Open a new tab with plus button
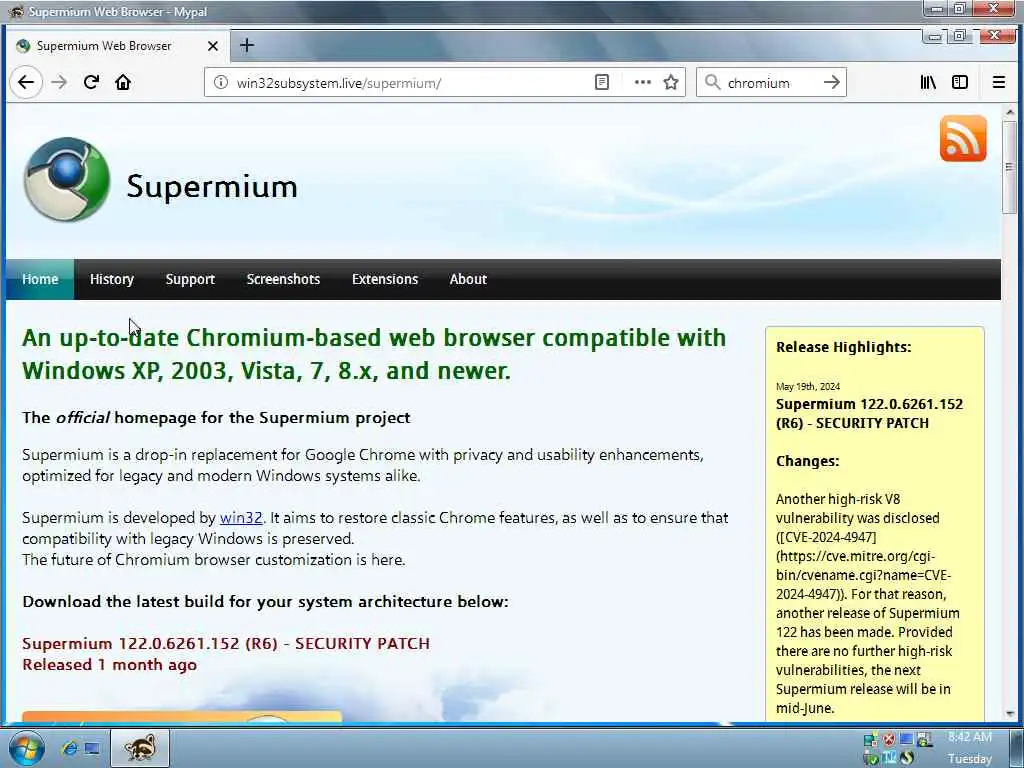Image resolution: width=1024 pixels, height=768 pixels. [246, 45]
